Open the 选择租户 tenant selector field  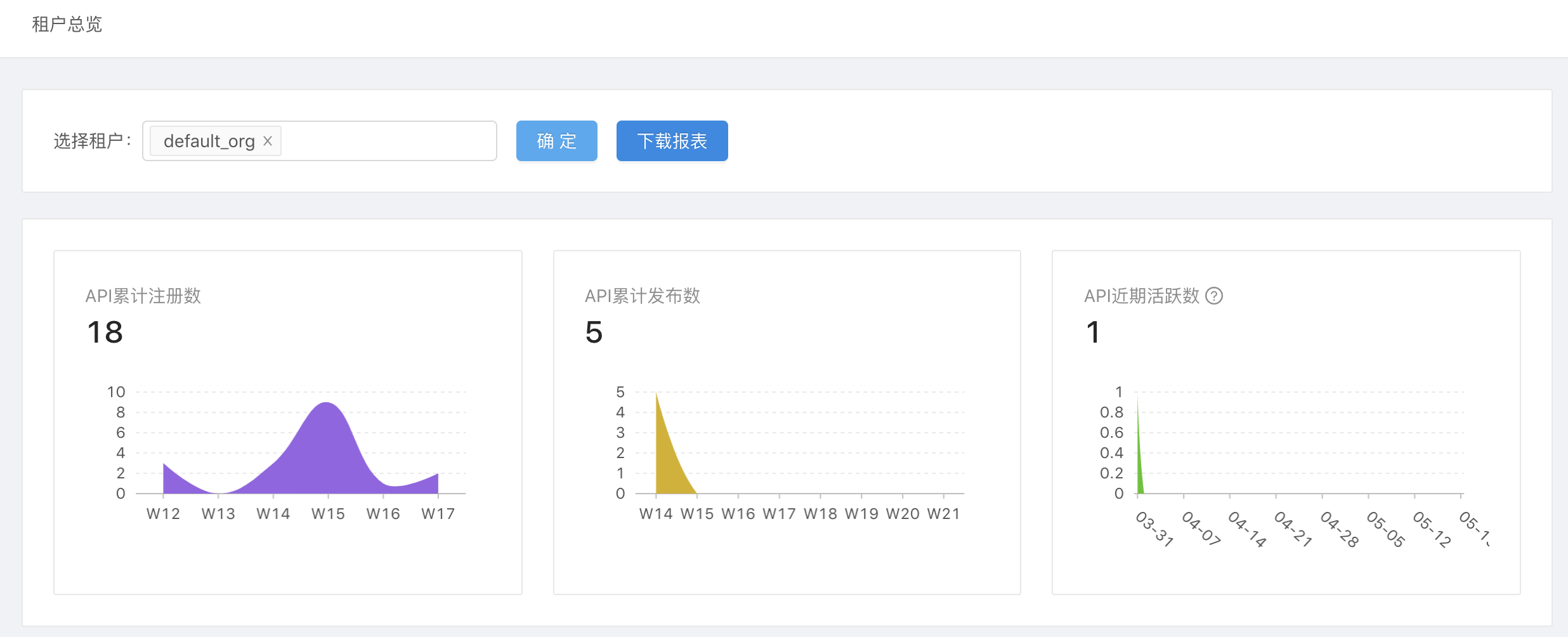[x=387, y=141]
